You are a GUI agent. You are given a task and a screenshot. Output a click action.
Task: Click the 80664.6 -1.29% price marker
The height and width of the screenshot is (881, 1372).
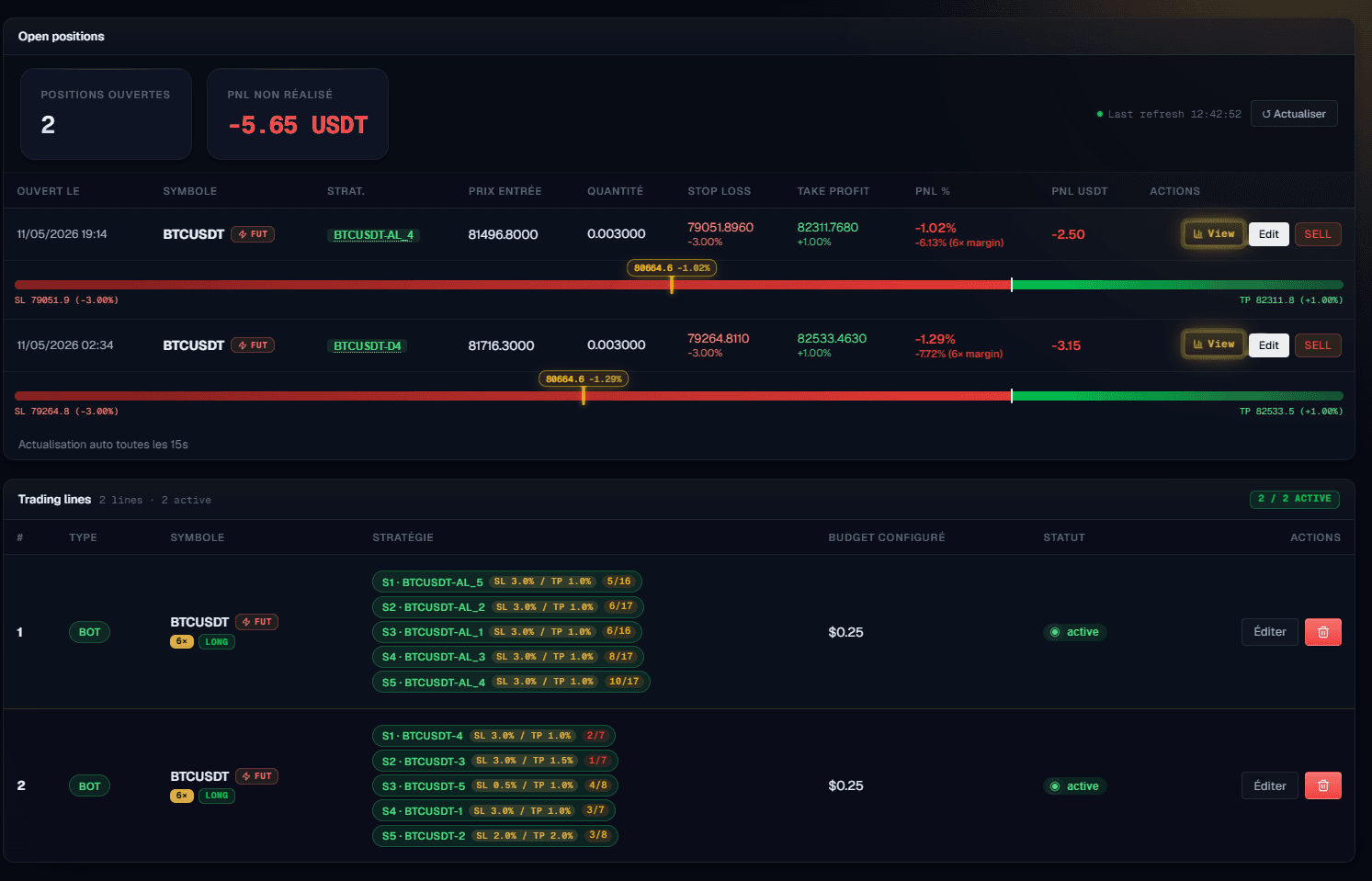(x=584, y=379)
